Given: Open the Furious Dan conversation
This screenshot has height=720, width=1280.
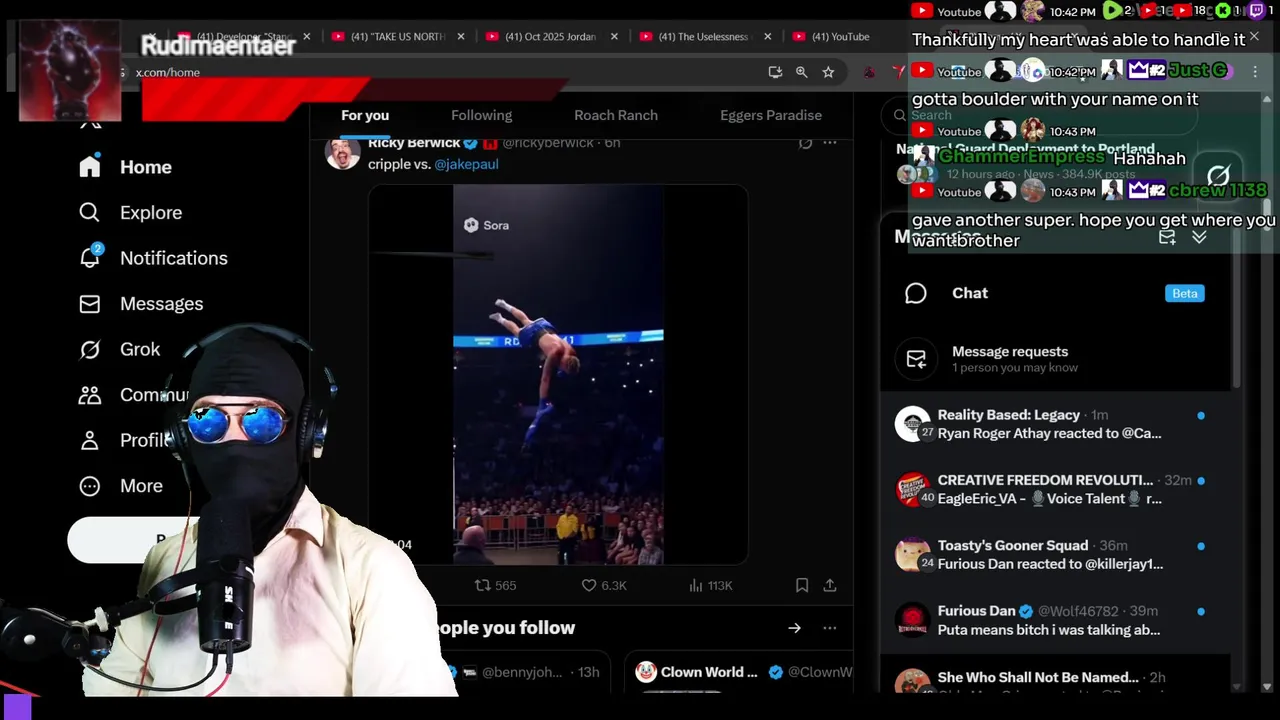Looking at the screenshot, I should (x=1055, y=620).
